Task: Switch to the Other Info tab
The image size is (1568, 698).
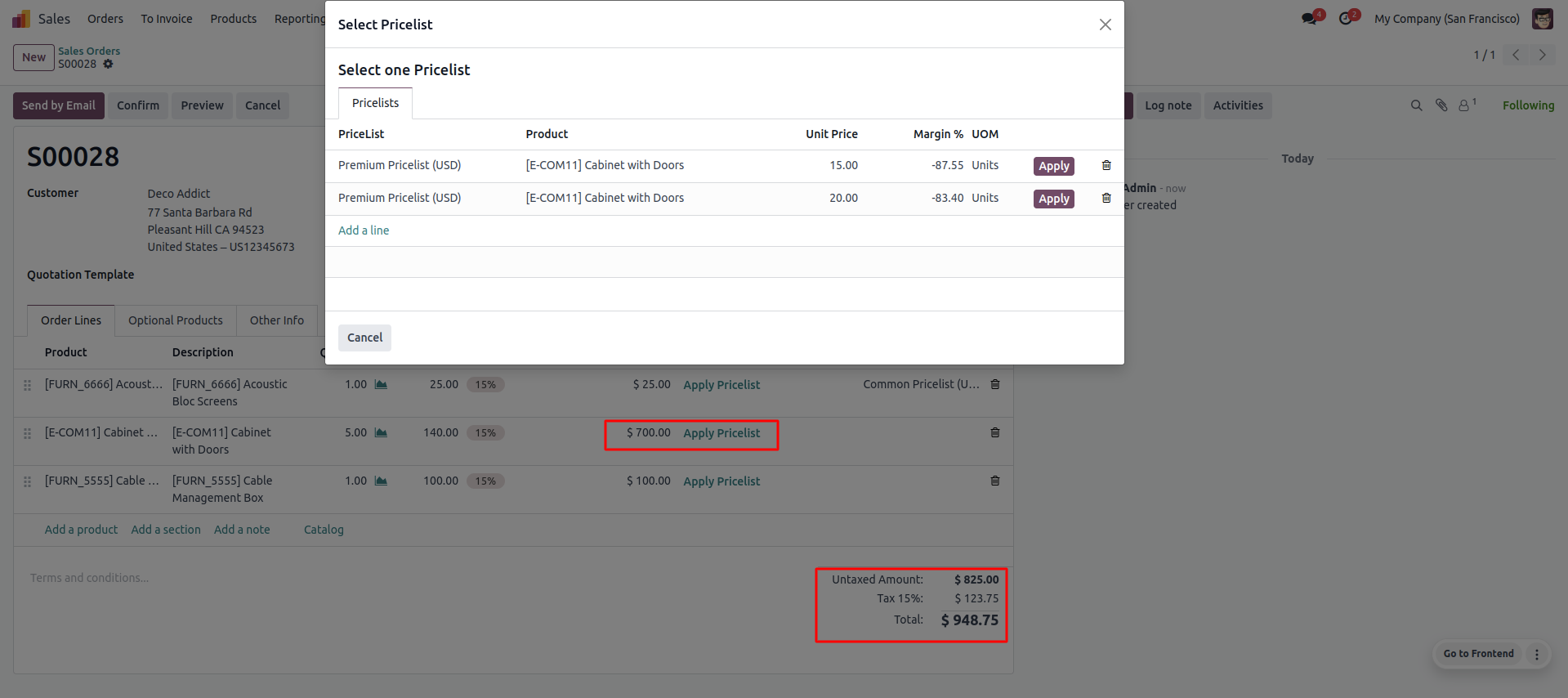Action: point(277,320)
